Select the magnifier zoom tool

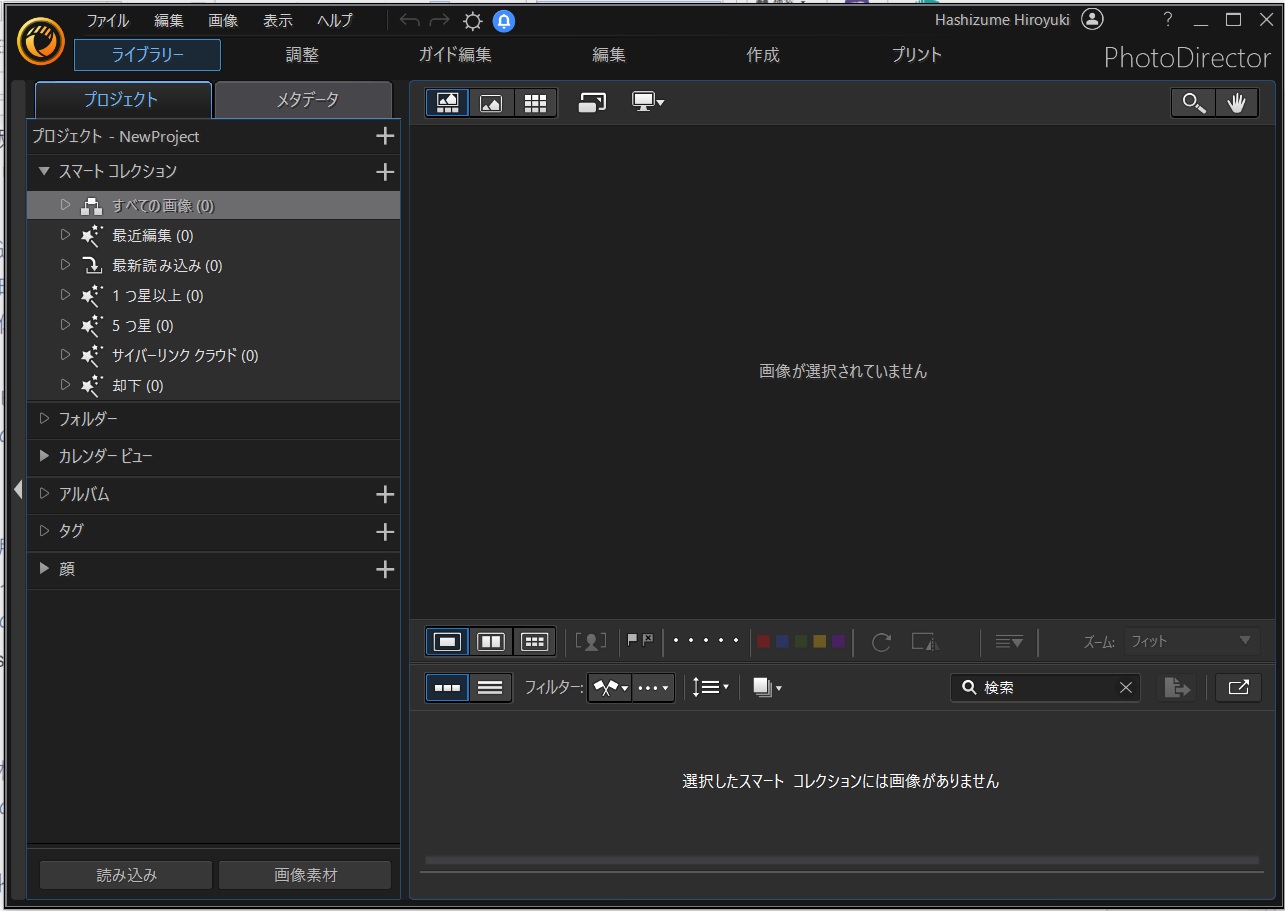click(1194, 103)
